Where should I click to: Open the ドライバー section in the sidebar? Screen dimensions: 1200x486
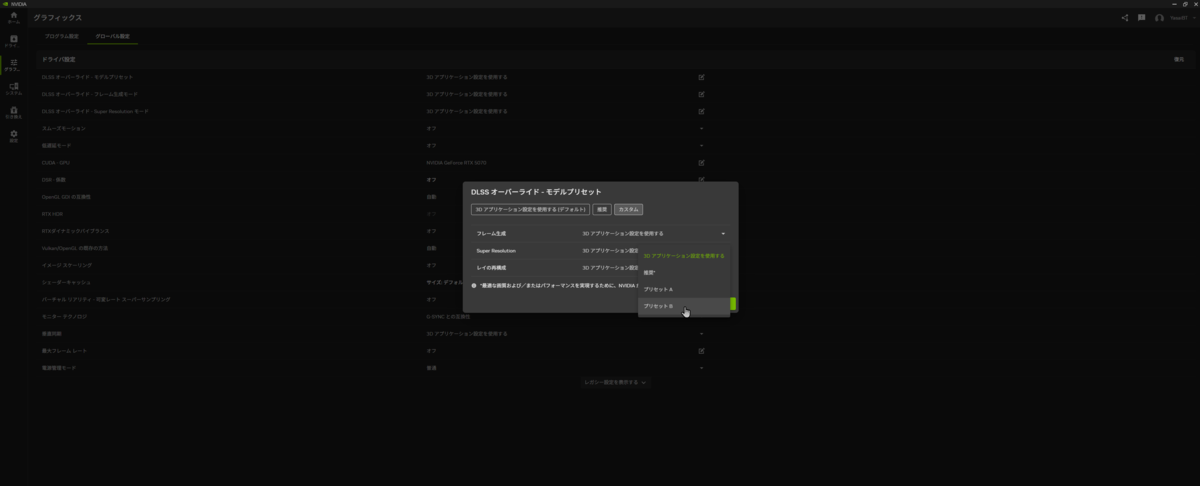pos(13,41)
